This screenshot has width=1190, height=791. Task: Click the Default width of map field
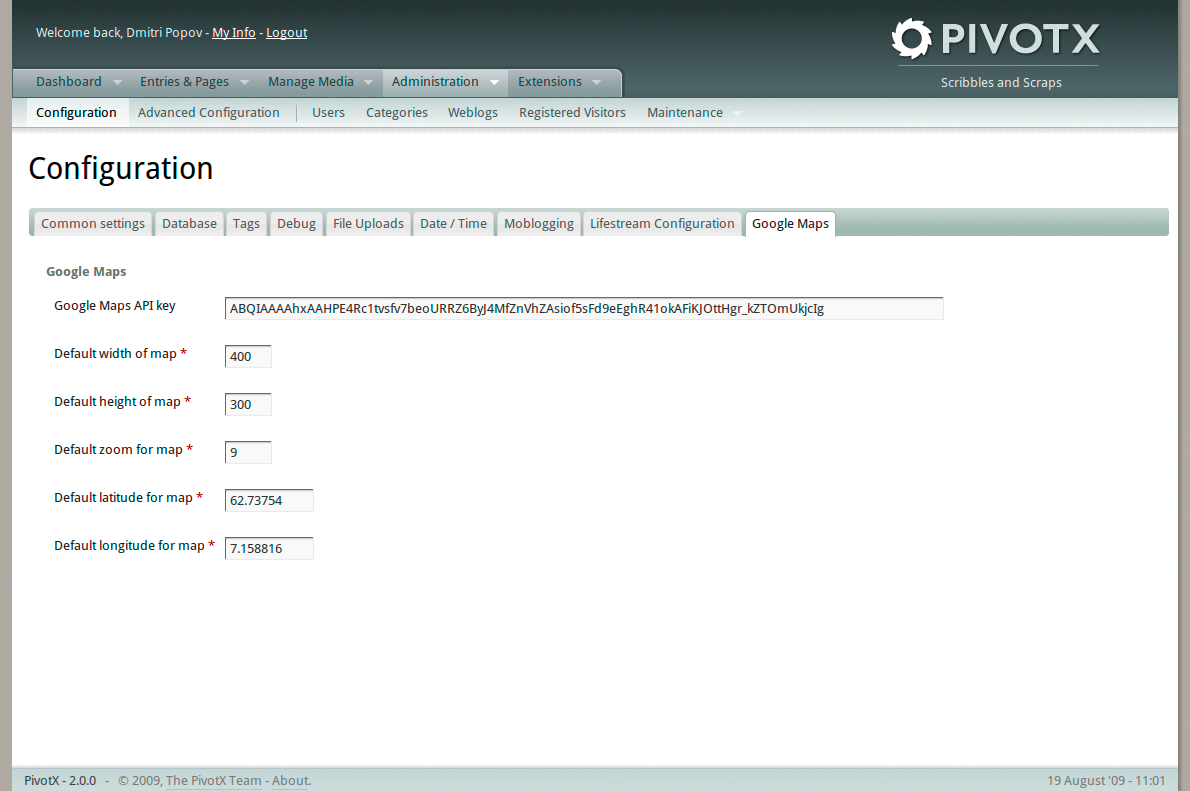[x=247, y=356]
